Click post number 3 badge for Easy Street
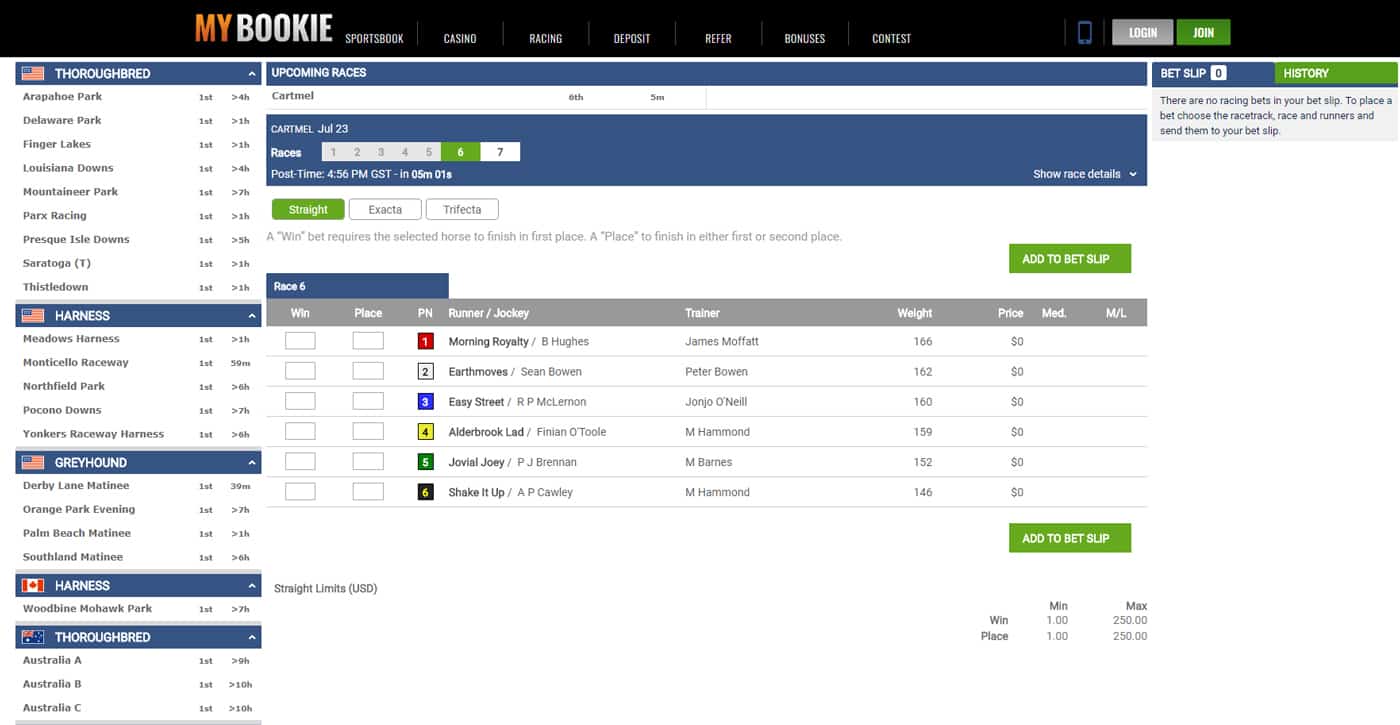The image size is (1400, 725). click(x=425, y=401)
